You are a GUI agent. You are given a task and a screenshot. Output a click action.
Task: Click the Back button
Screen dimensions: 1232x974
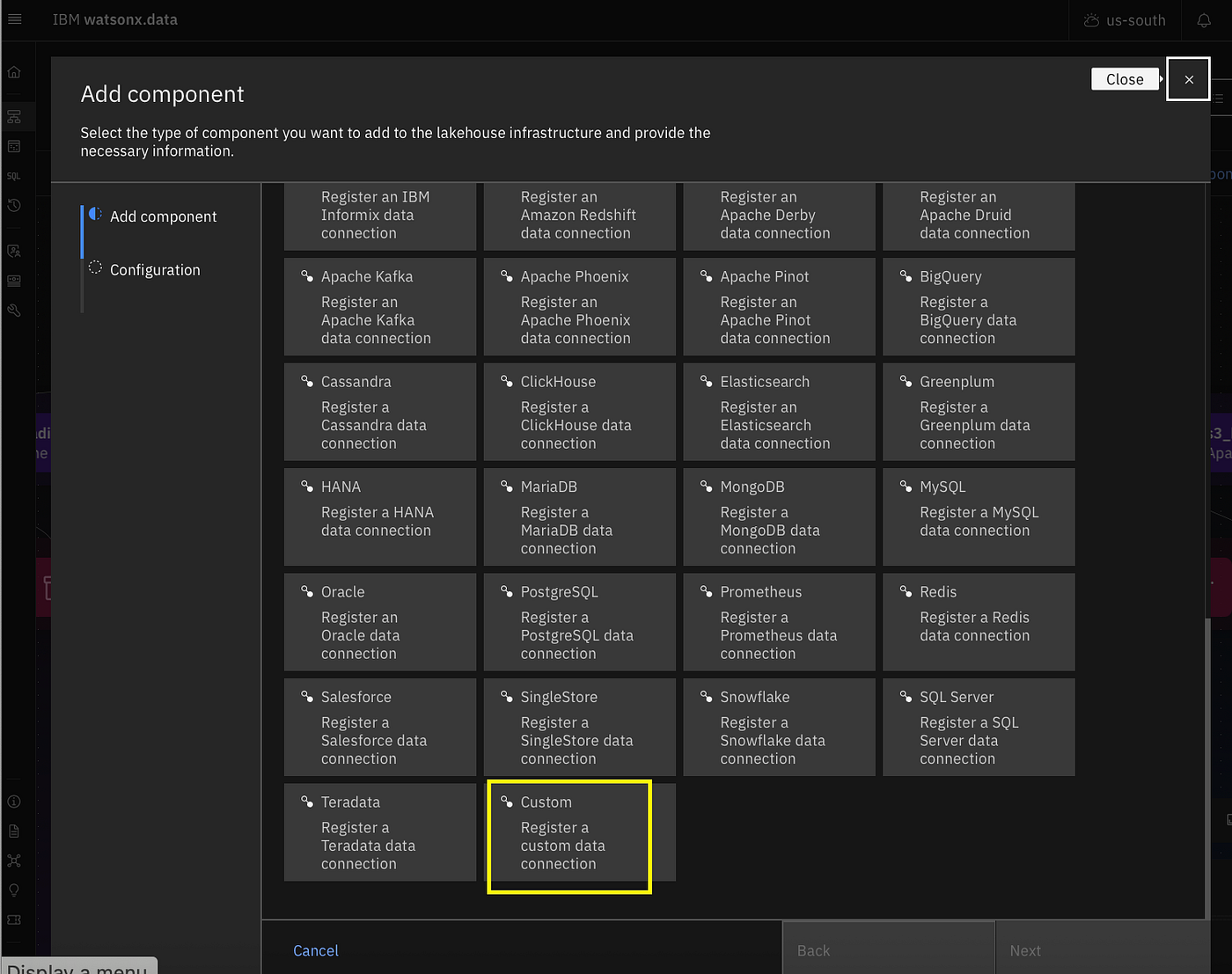(889, 948)
